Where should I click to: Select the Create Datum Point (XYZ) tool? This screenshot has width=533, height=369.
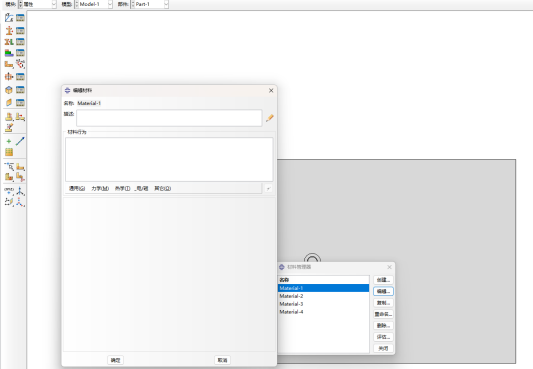(9, 191)
